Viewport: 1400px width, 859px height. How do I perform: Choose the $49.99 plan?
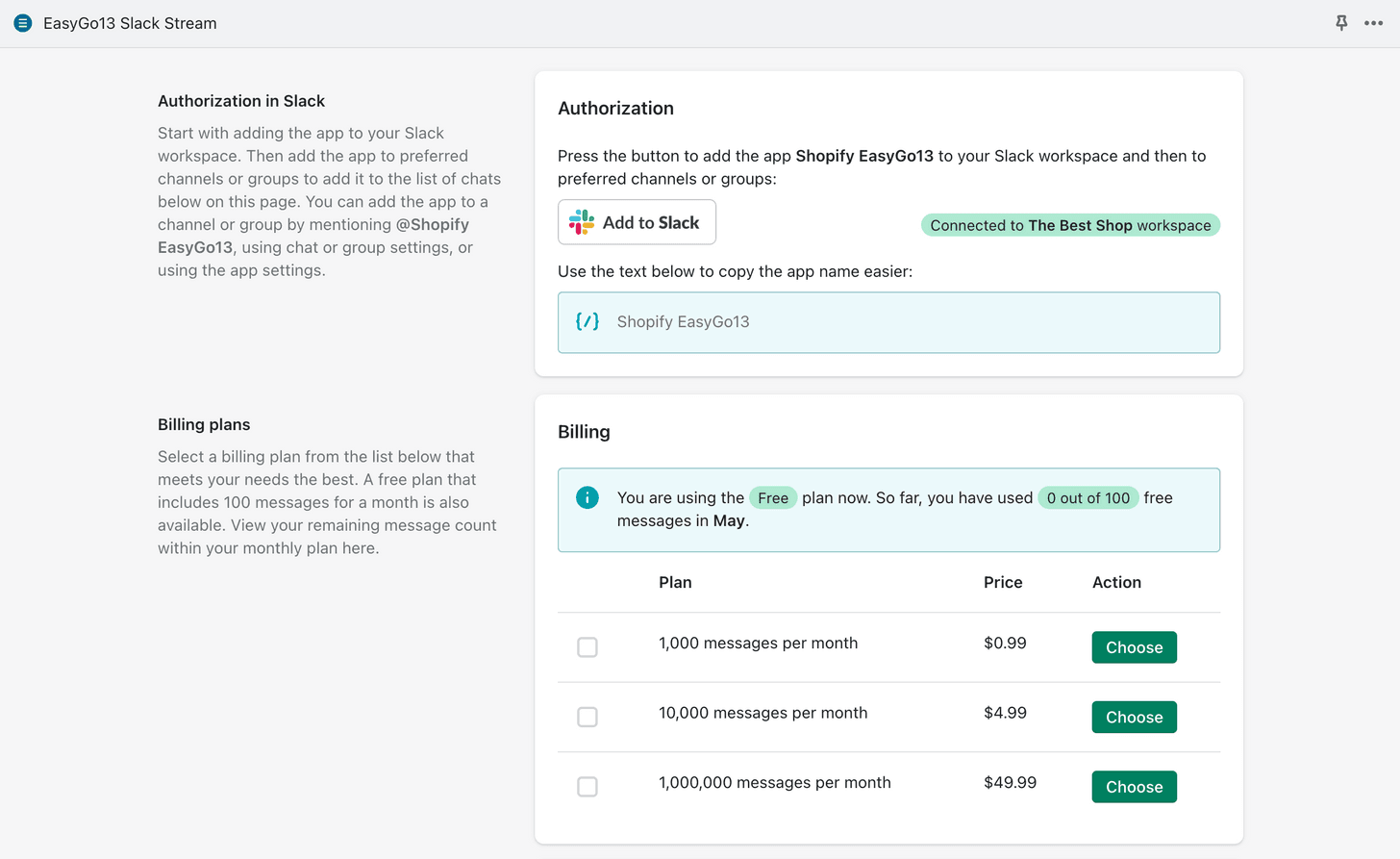point(1134,786)
